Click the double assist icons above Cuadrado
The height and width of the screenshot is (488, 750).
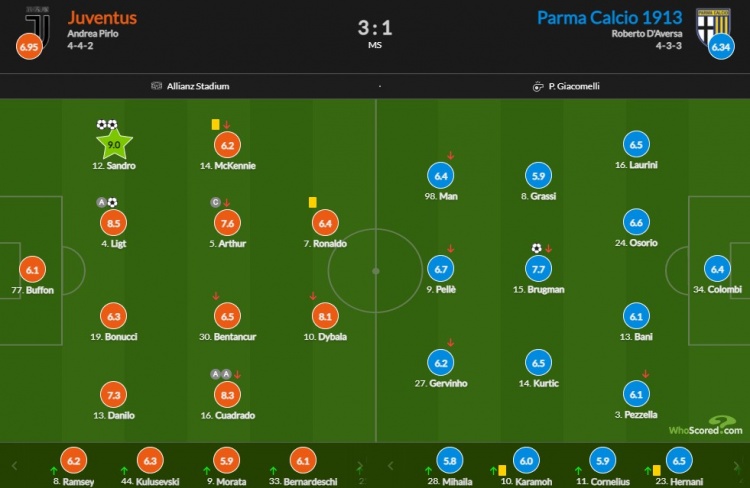point(221,374)
